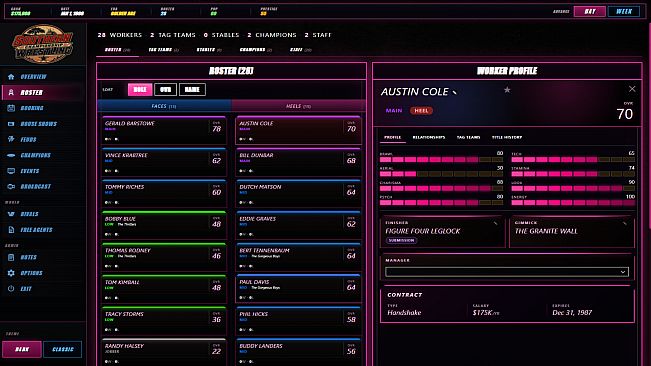
Task: Favorite Austin Cole with star icon
Action: (507, 90)
